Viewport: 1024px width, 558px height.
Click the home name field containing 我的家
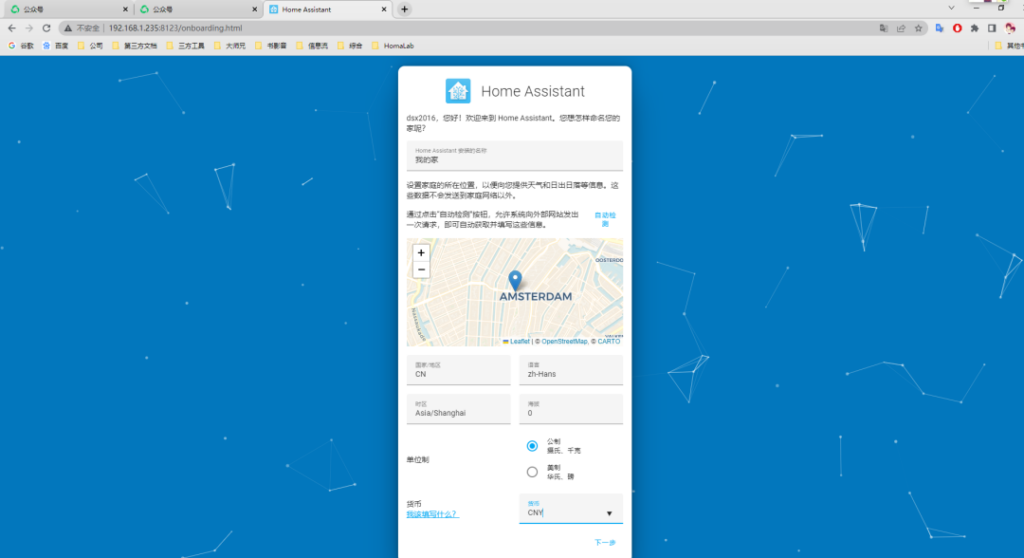(x=515, y=156)
